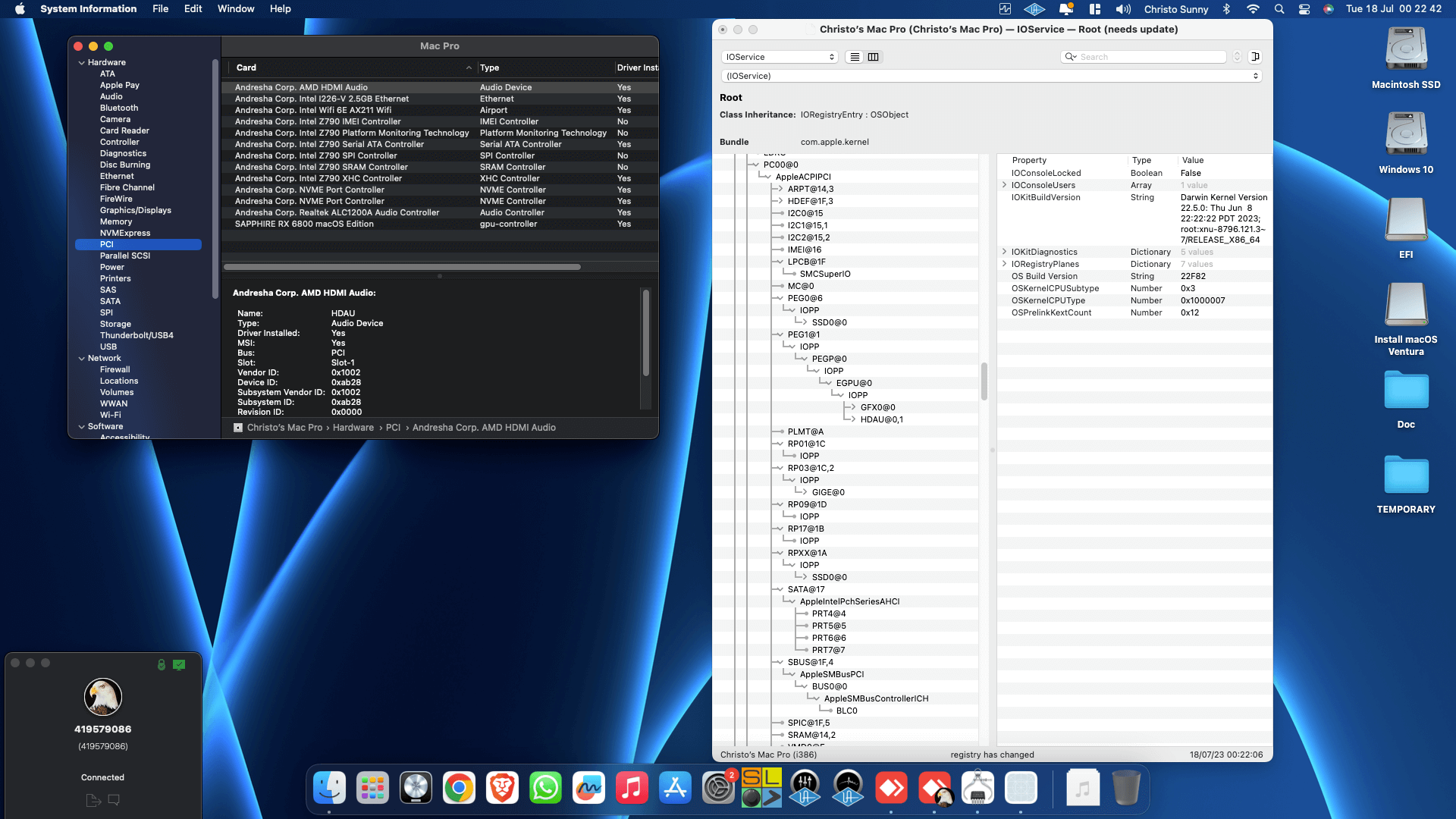The height and width of the screenshot is (819, 1456).
Task: Open the Help menu
Action: tap(281, 9)
